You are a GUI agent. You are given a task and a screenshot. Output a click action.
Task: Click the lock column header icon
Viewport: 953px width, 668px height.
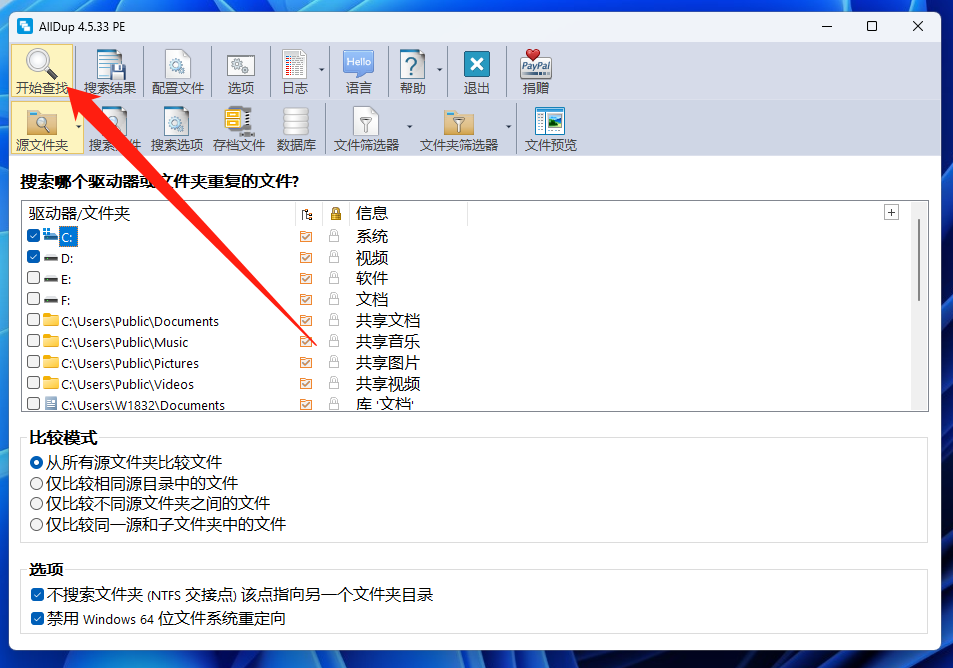click(x=335, y=213)
